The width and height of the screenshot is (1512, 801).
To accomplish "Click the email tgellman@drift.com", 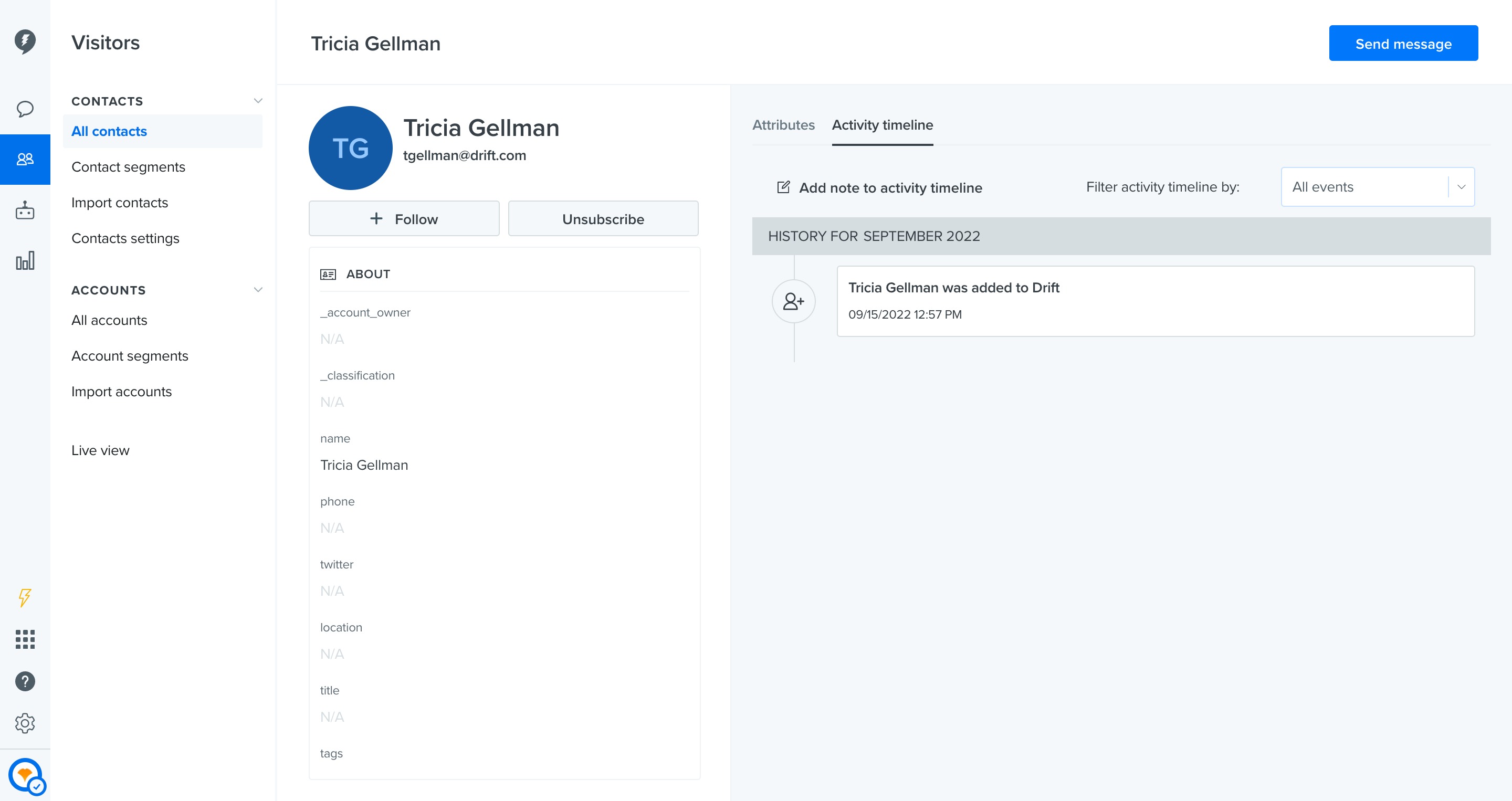I will coord(464,155).
